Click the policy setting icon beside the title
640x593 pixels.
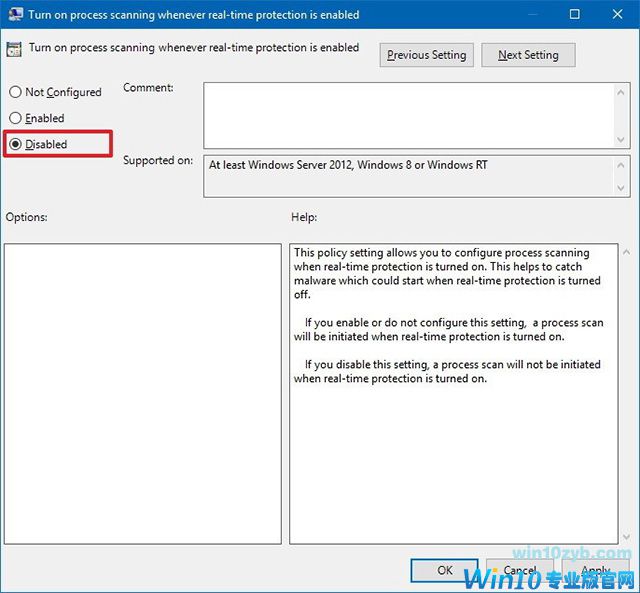[14, 49]
